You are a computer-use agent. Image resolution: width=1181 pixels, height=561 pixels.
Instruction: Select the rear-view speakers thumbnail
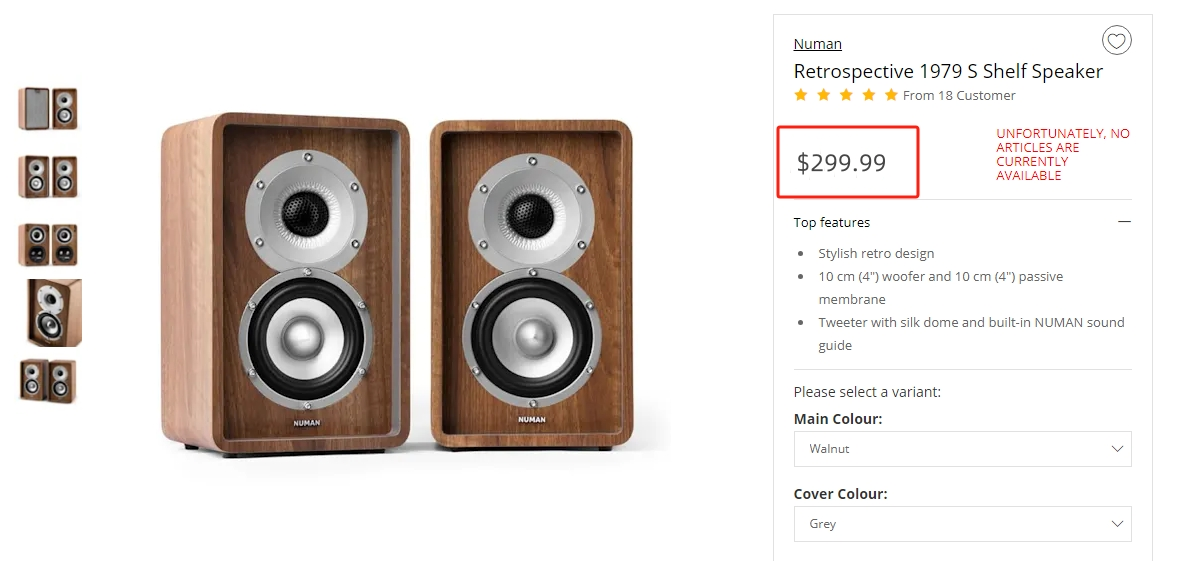click(48, 245)
